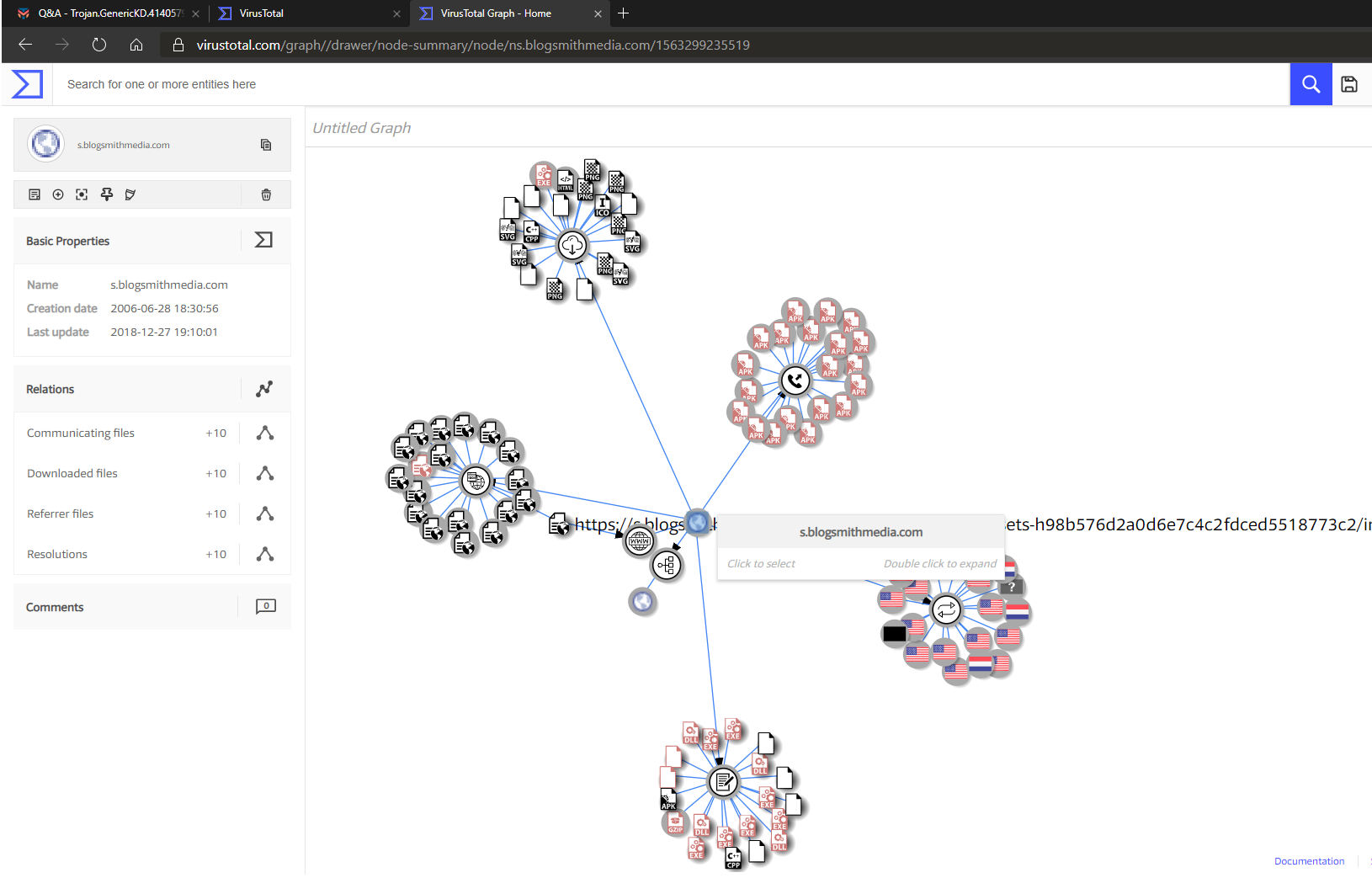
Task: Select the cloud-download hub node in the graph
Action: click(x=572, y=246)
